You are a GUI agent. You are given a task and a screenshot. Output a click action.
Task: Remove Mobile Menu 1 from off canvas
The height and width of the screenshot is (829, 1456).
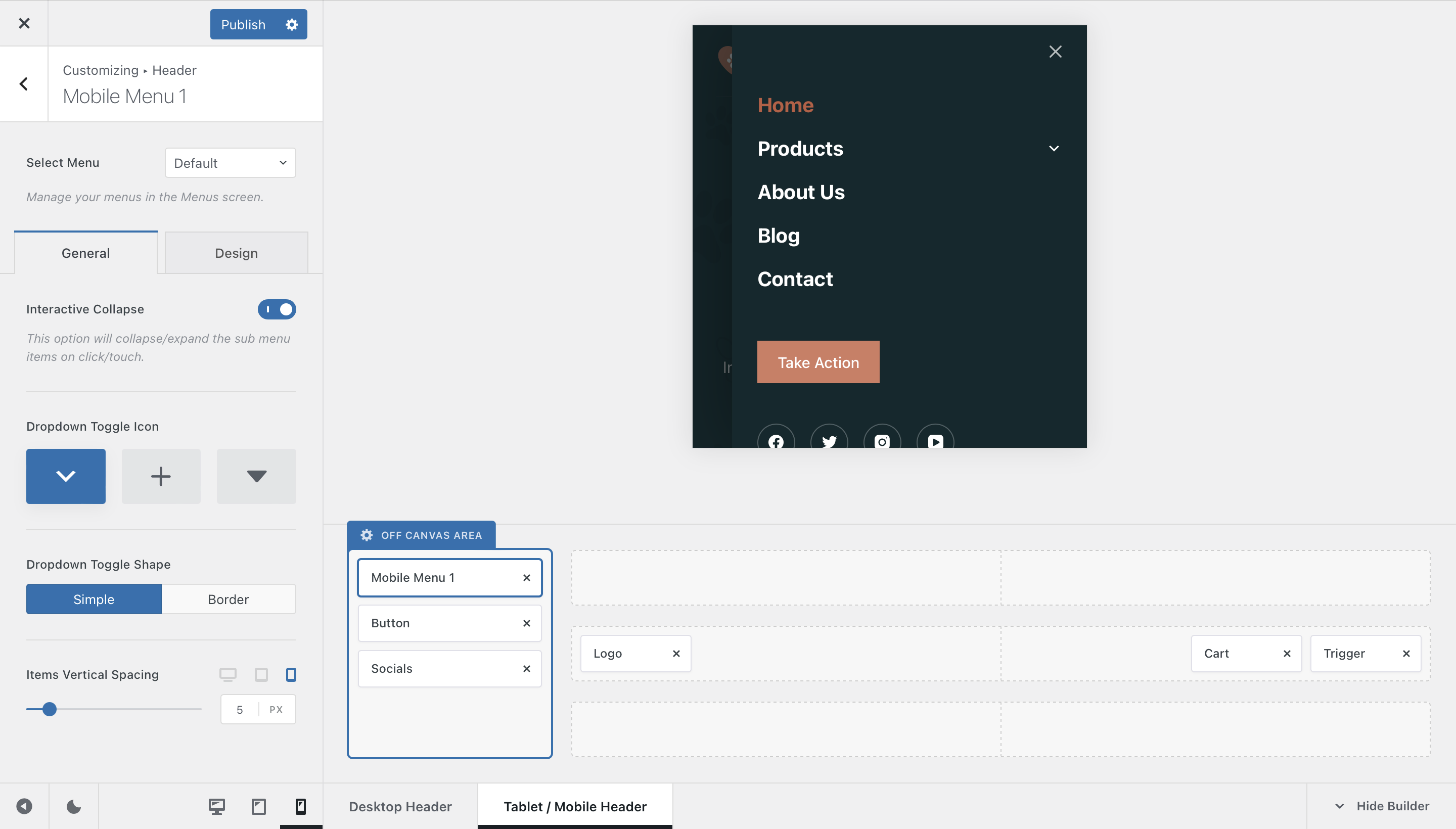point(527,577)
